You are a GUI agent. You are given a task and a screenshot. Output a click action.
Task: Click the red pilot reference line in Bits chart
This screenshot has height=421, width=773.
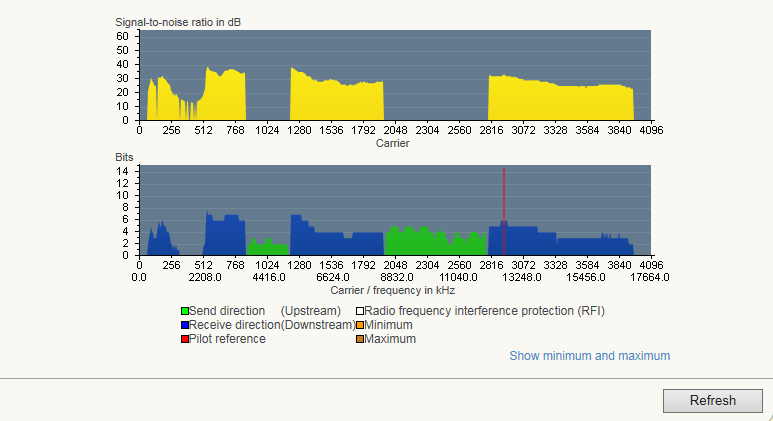(x=504, y=210)
